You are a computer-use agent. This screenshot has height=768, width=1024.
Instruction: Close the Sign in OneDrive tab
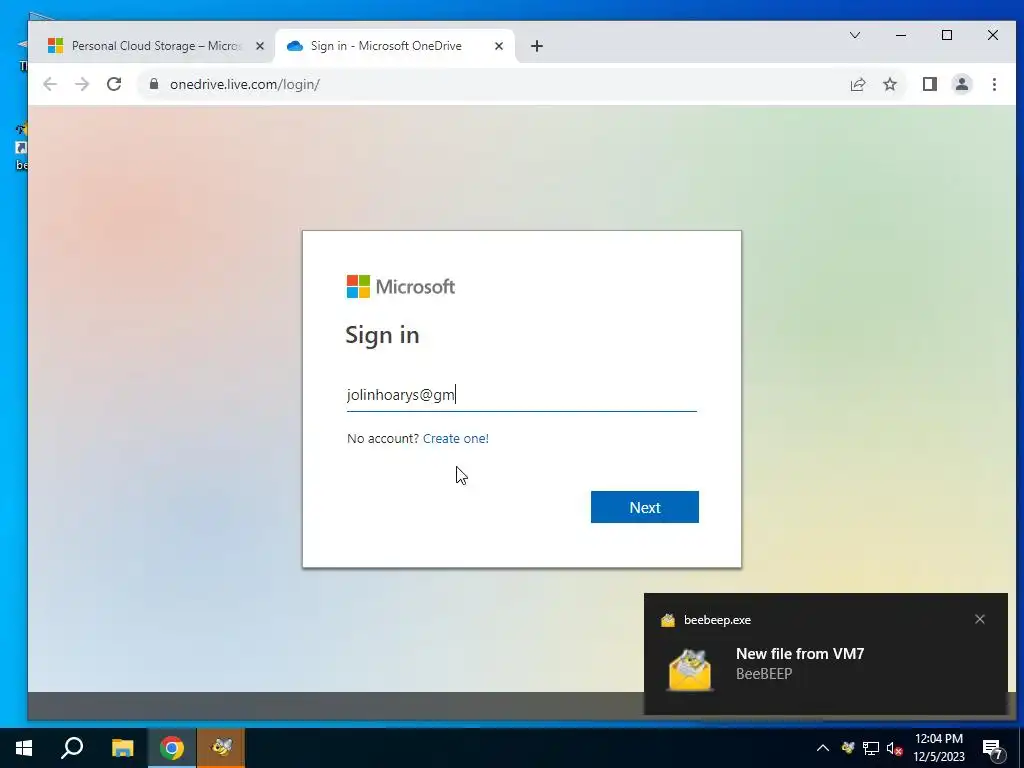point(499,46)
